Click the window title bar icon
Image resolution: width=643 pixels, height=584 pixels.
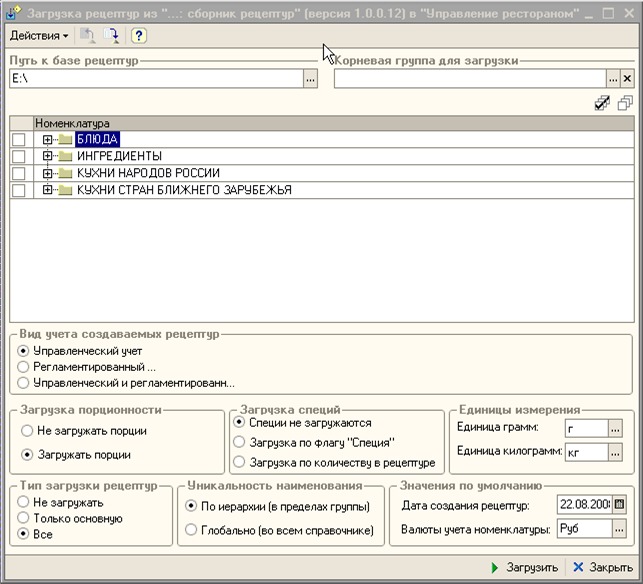click(12, 14)
